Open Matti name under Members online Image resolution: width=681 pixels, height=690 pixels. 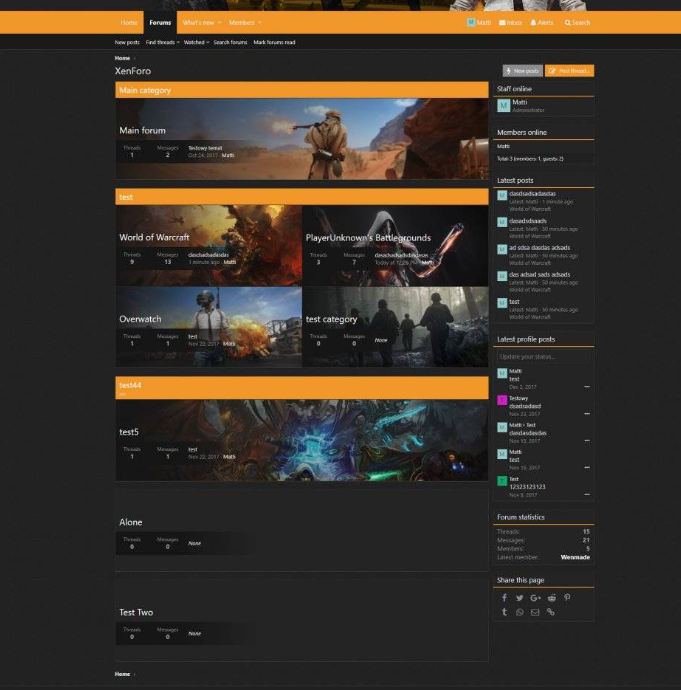click(x=503, y=146)
